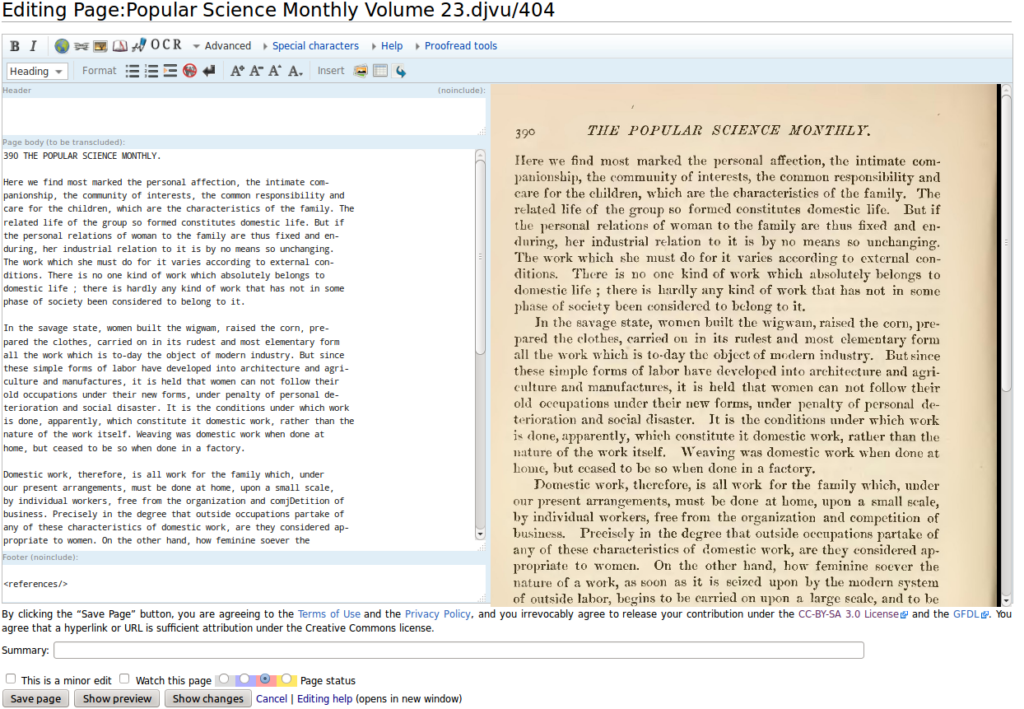Expand the Help section
The height and width of the screenshot is (709, 1024).
coord(387,46)
